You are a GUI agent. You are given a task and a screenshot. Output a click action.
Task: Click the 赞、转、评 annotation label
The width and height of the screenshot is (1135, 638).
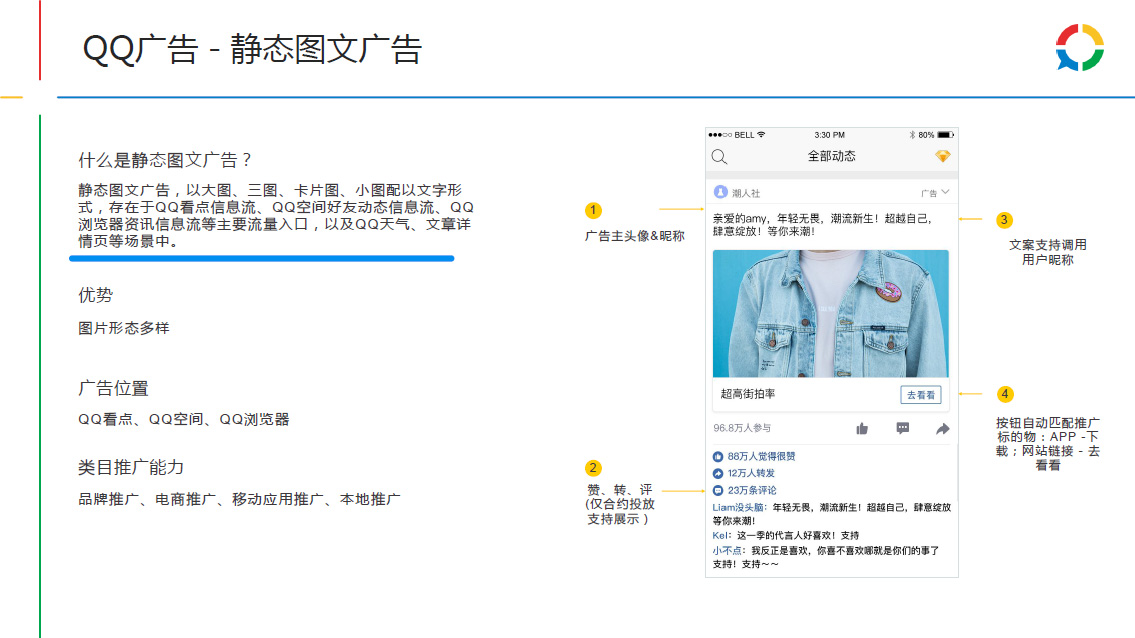click(x=620, y=505)
